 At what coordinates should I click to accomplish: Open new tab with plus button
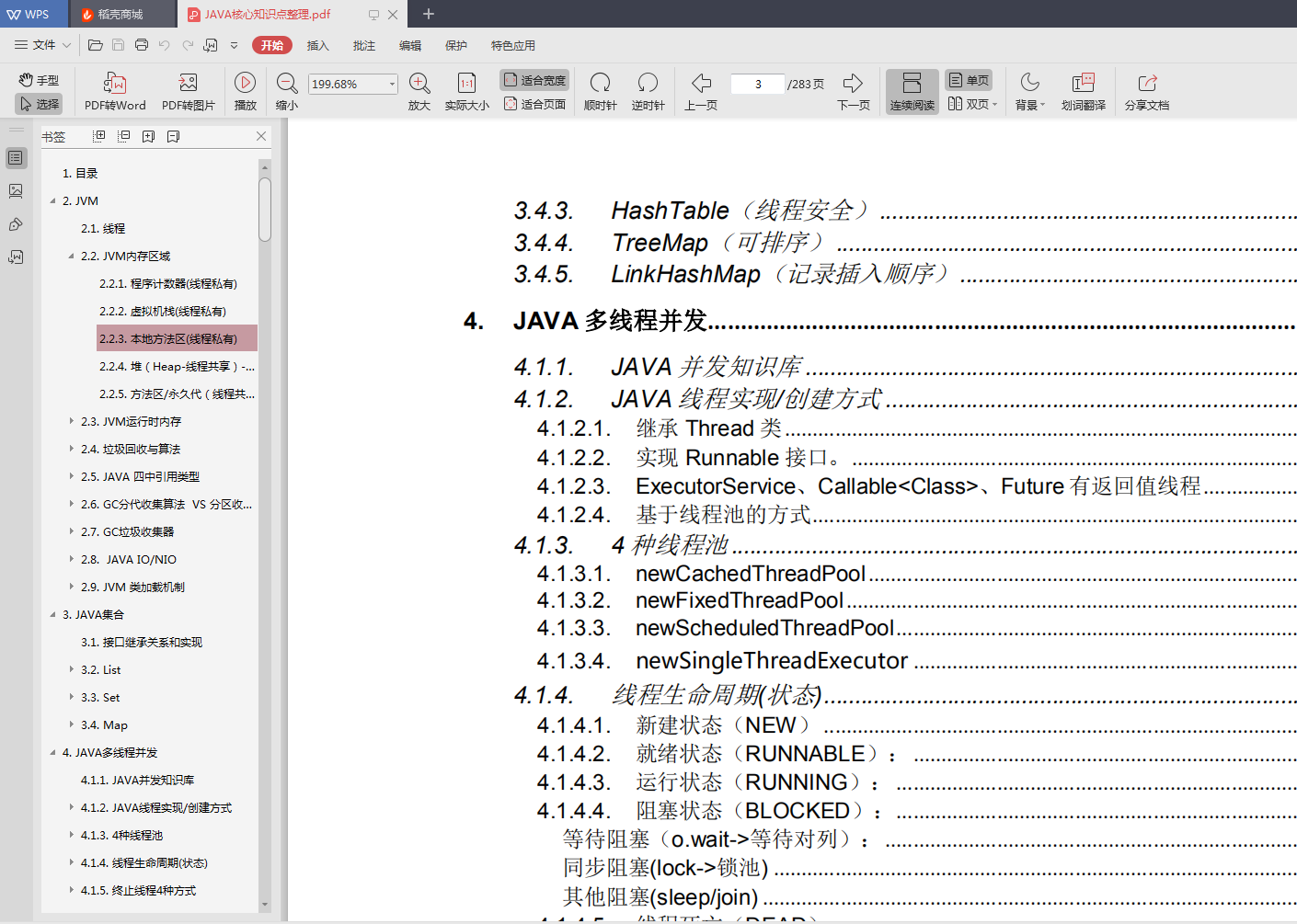coord(428,14)
